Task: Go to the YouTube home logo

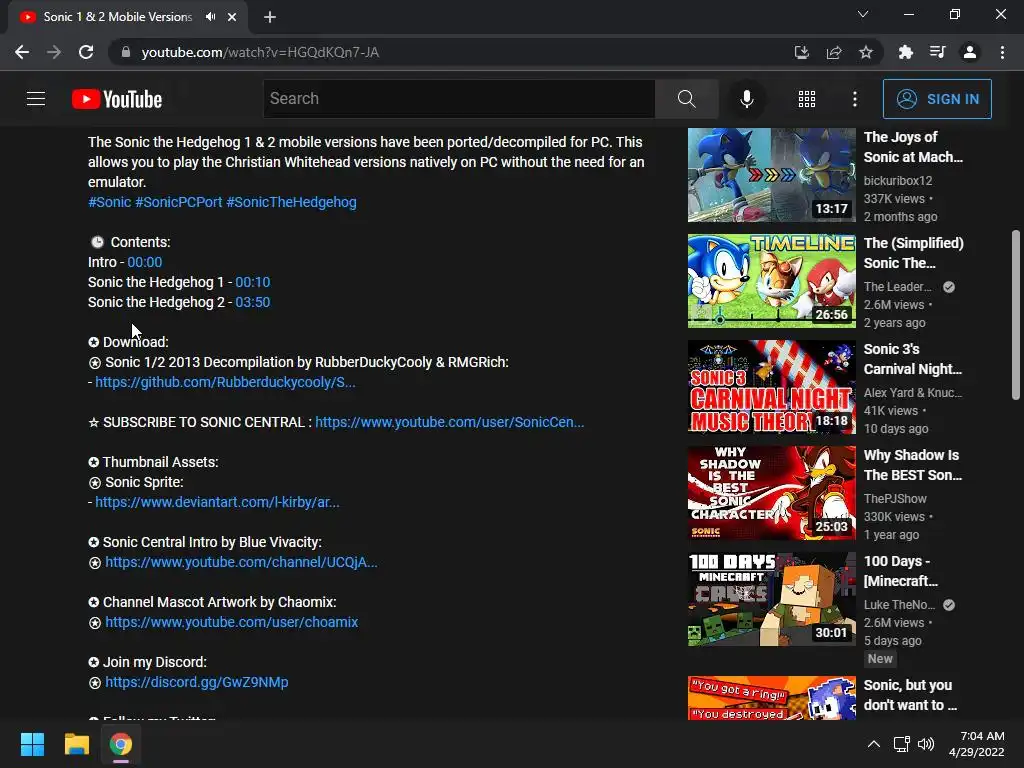Action: 117,99
